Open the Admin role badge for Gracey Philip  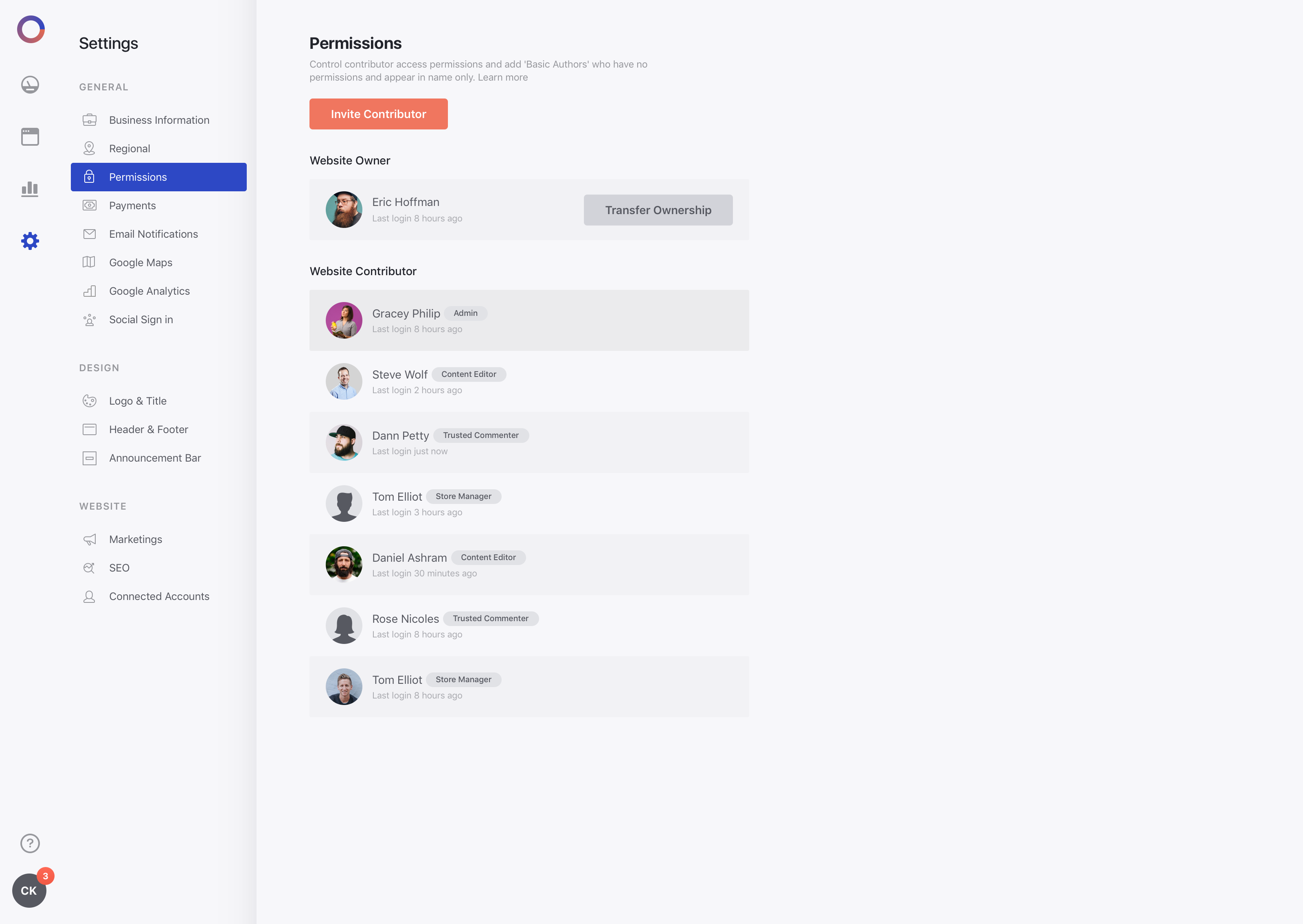[465, 313]
